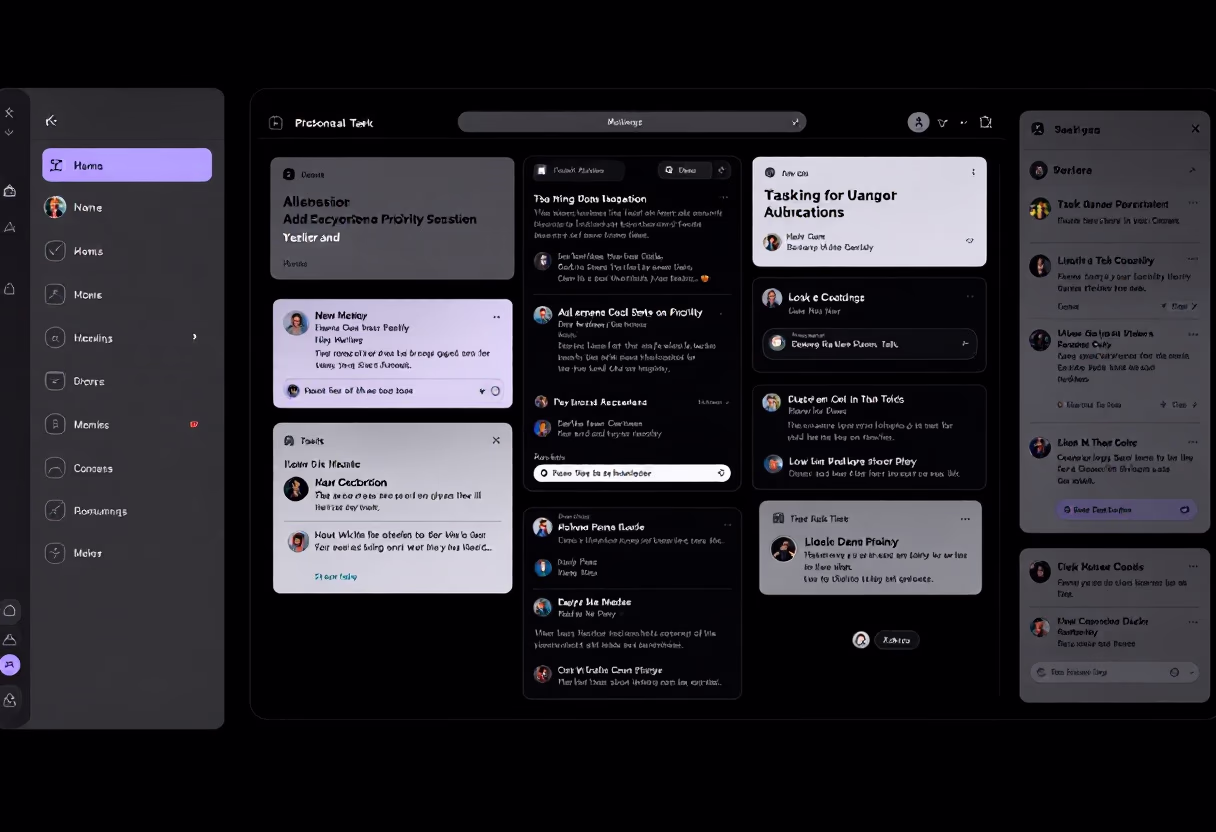Screen dimensions: 1216x832
Task: Click the rail icon directly below the purple circle
Action: tap(10, 700)
